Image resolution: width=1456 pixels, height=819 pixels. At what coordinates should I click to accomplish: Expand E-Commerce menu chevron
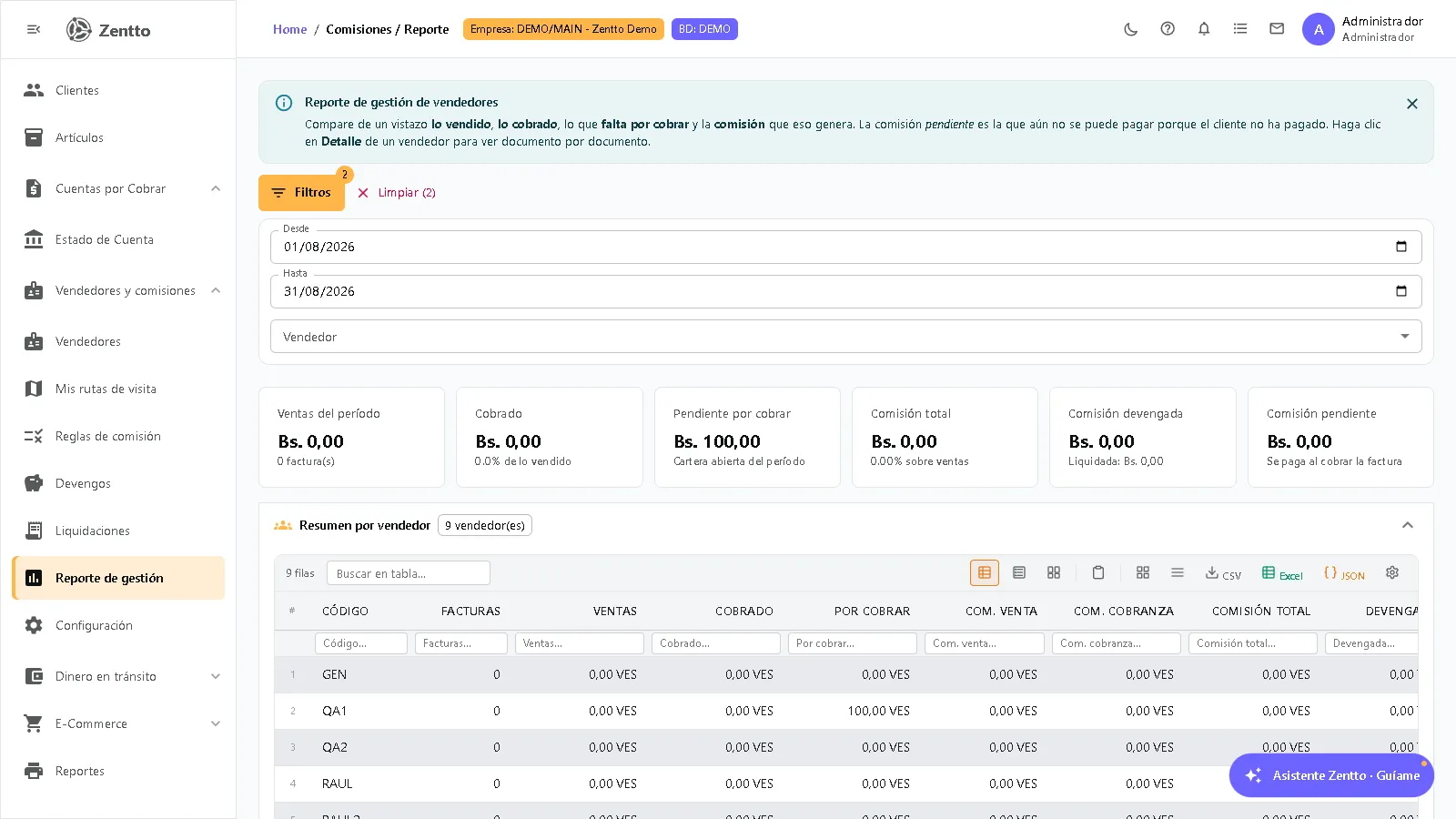click(216, 723)
